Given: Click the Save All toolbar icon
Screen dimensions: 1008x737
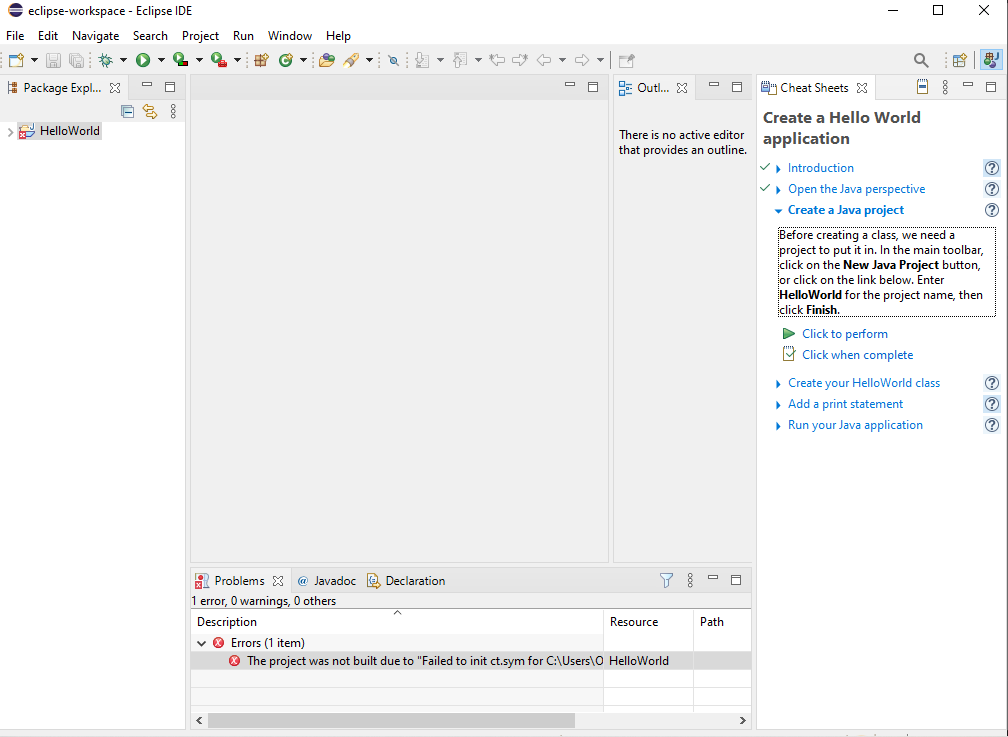Looking at the screenshot, I should click(x=76, y=60).
